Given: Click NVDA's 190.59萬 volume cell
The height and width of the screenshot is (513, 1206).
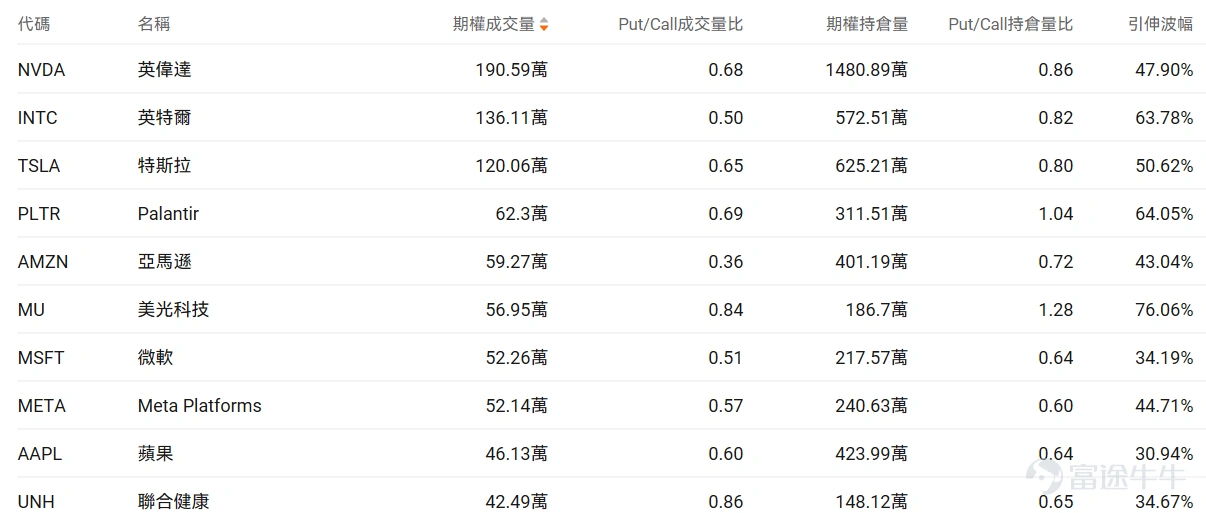Looking at the screenshot, I should 511,70.
